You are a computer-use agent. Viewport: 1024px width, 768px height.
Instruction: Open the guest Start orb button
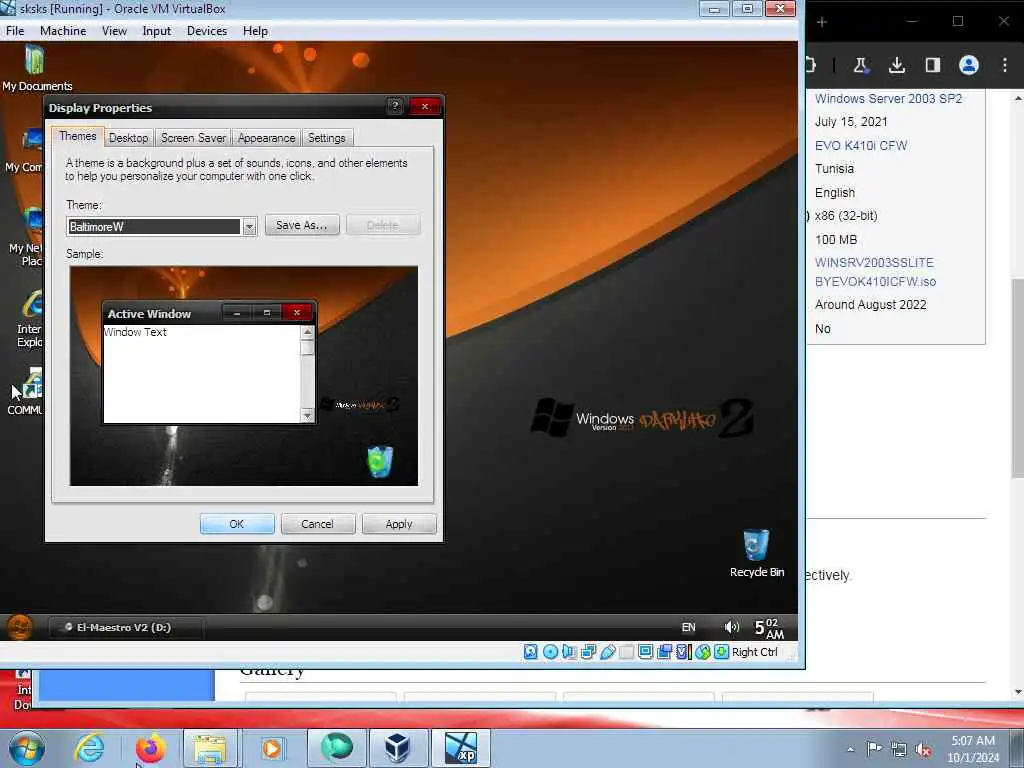click(20, 627)
